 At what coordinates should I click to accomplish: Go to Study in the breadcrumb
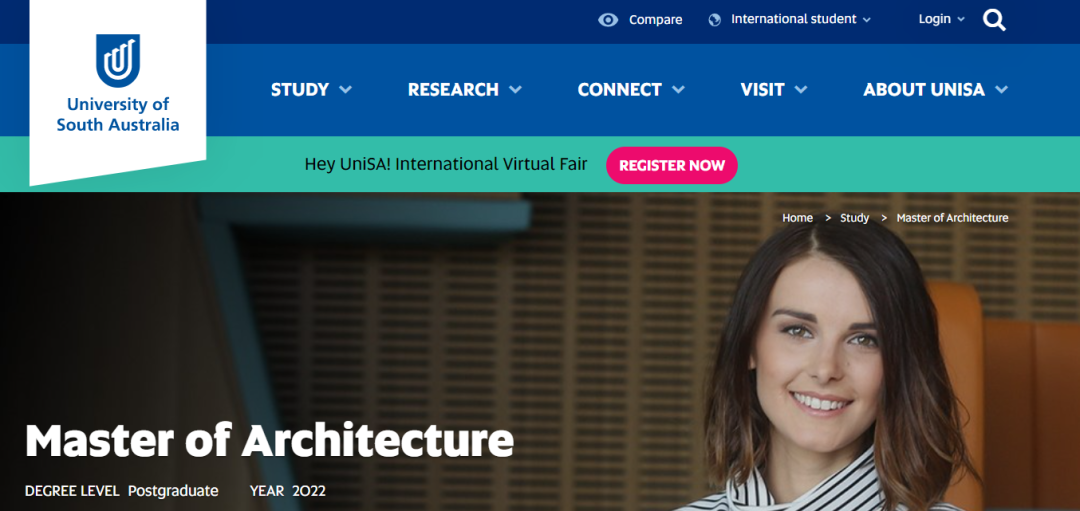tap(854, 218)
